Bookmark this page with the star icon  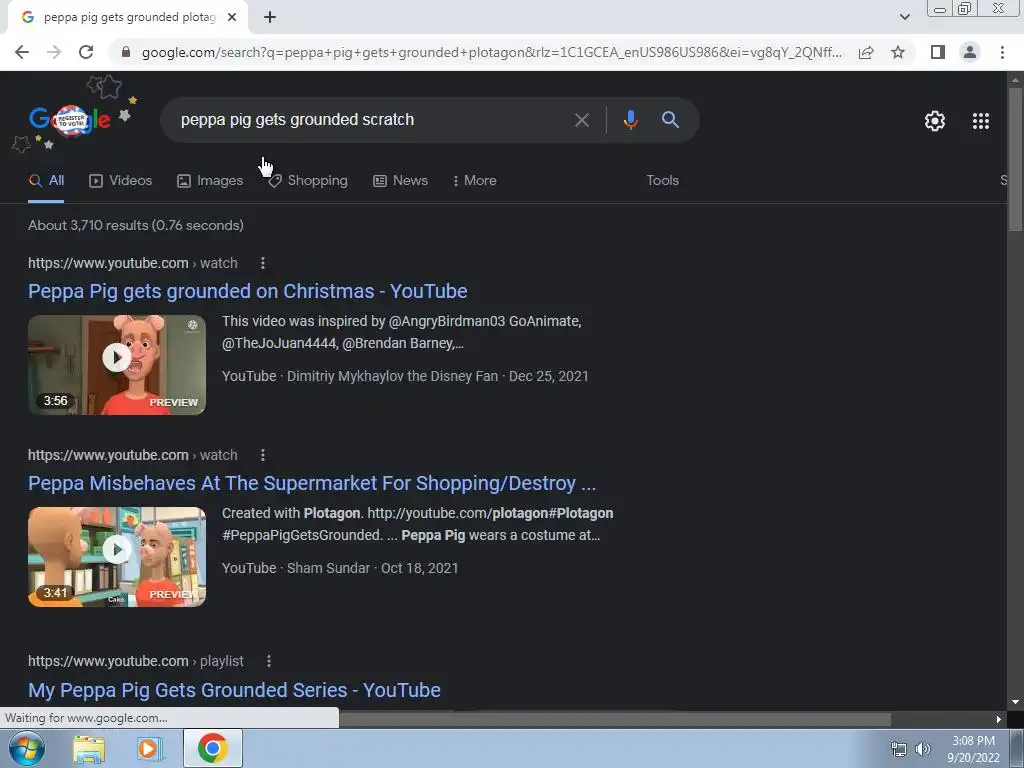coord(898,52)
